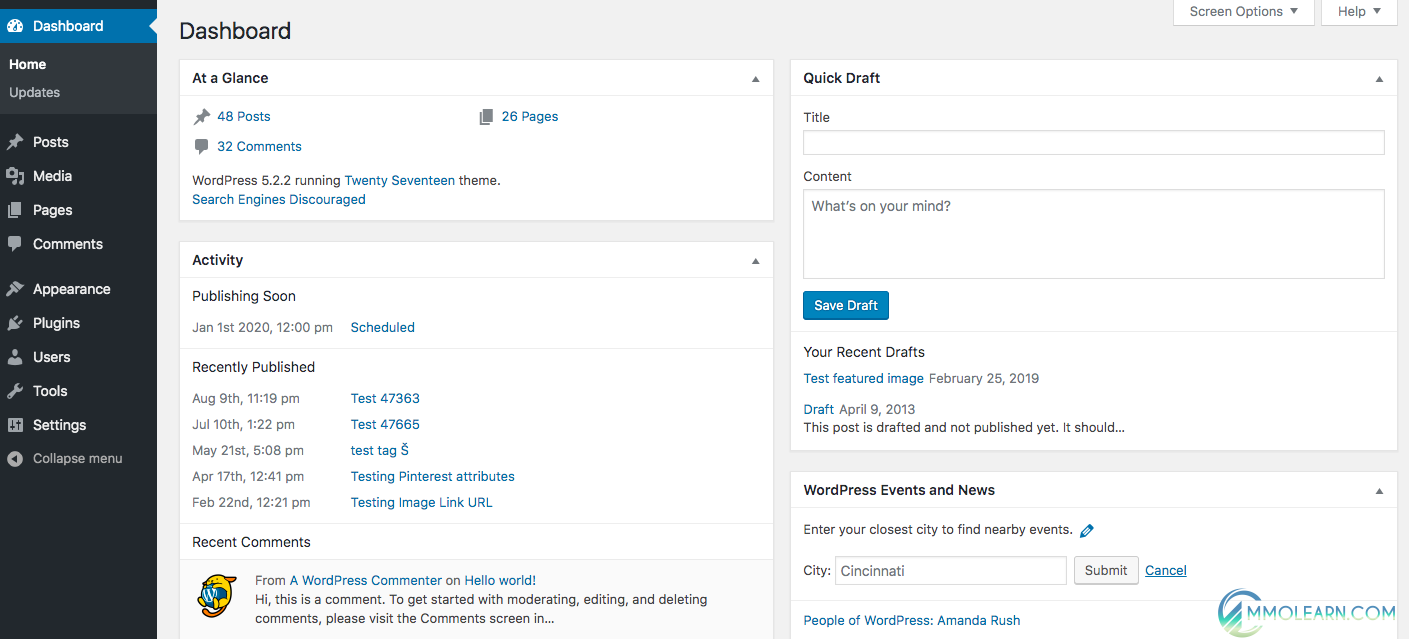Click the Tools wrench icon
Image resolution: width=1409 pixels, height=639 pixels.
click(15, 391)
